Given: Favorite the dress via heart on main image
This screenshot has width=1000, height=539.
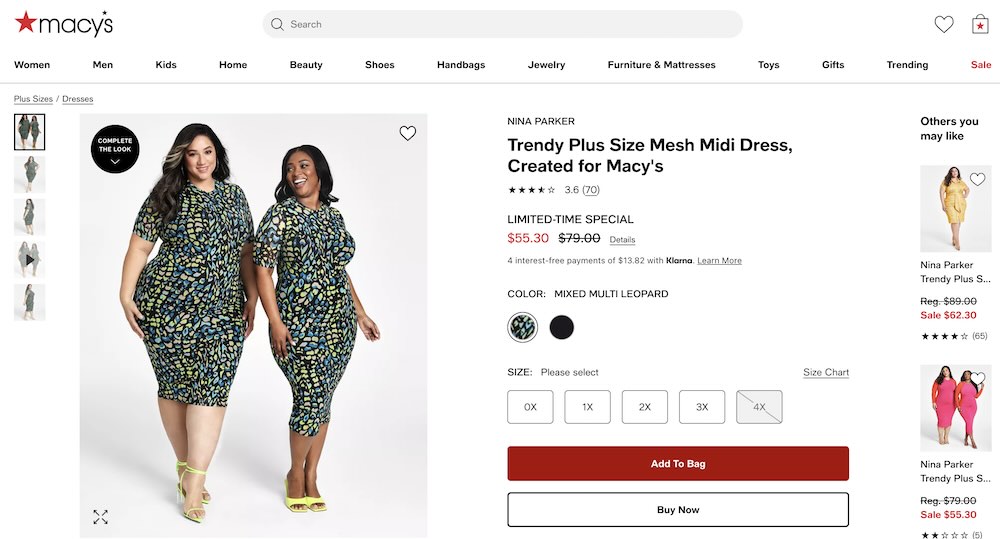Looking at the screenshot, I should (x=408, y=133).
